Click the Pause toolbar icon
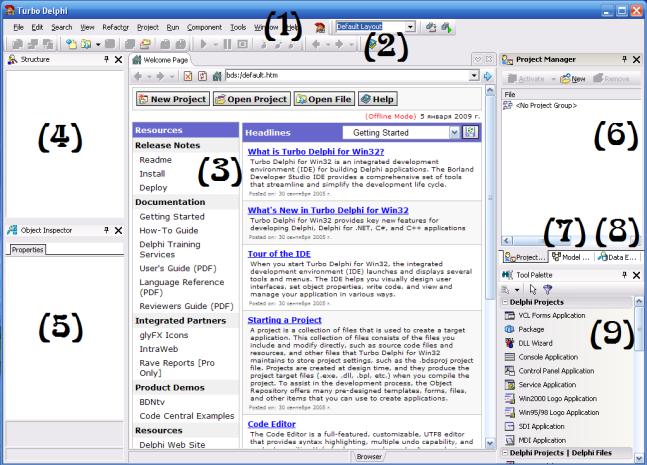 pyautogui.click(x=227, y=44)
